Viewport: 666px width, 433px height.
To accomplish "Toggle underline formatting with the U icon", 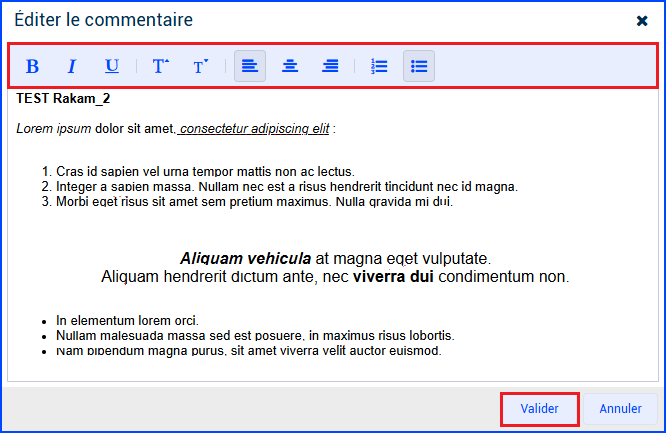I will tap(112, 66).
